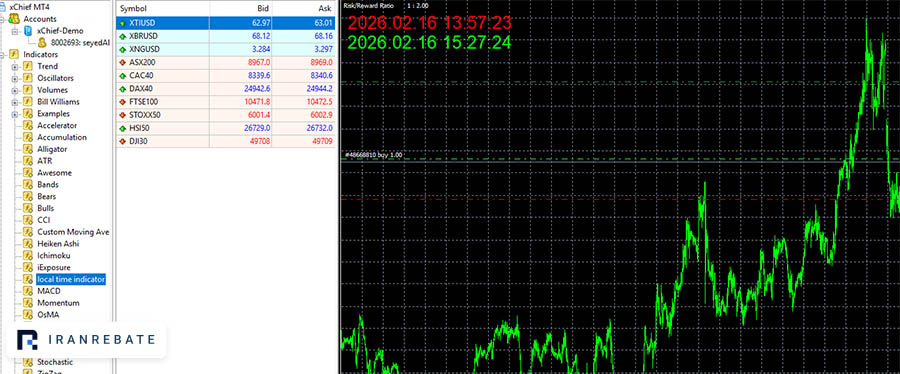Click the red arrow beside DJI30
This screenshot has width=900, height=374.
[x=122, y=141]
